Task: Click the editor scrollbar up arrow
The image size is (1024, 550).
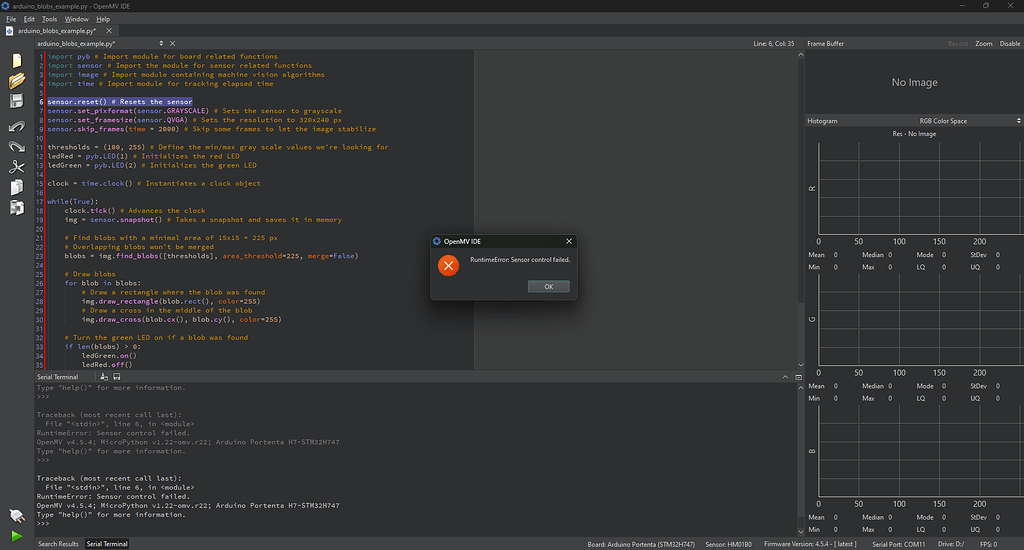Action: (801, 56)
